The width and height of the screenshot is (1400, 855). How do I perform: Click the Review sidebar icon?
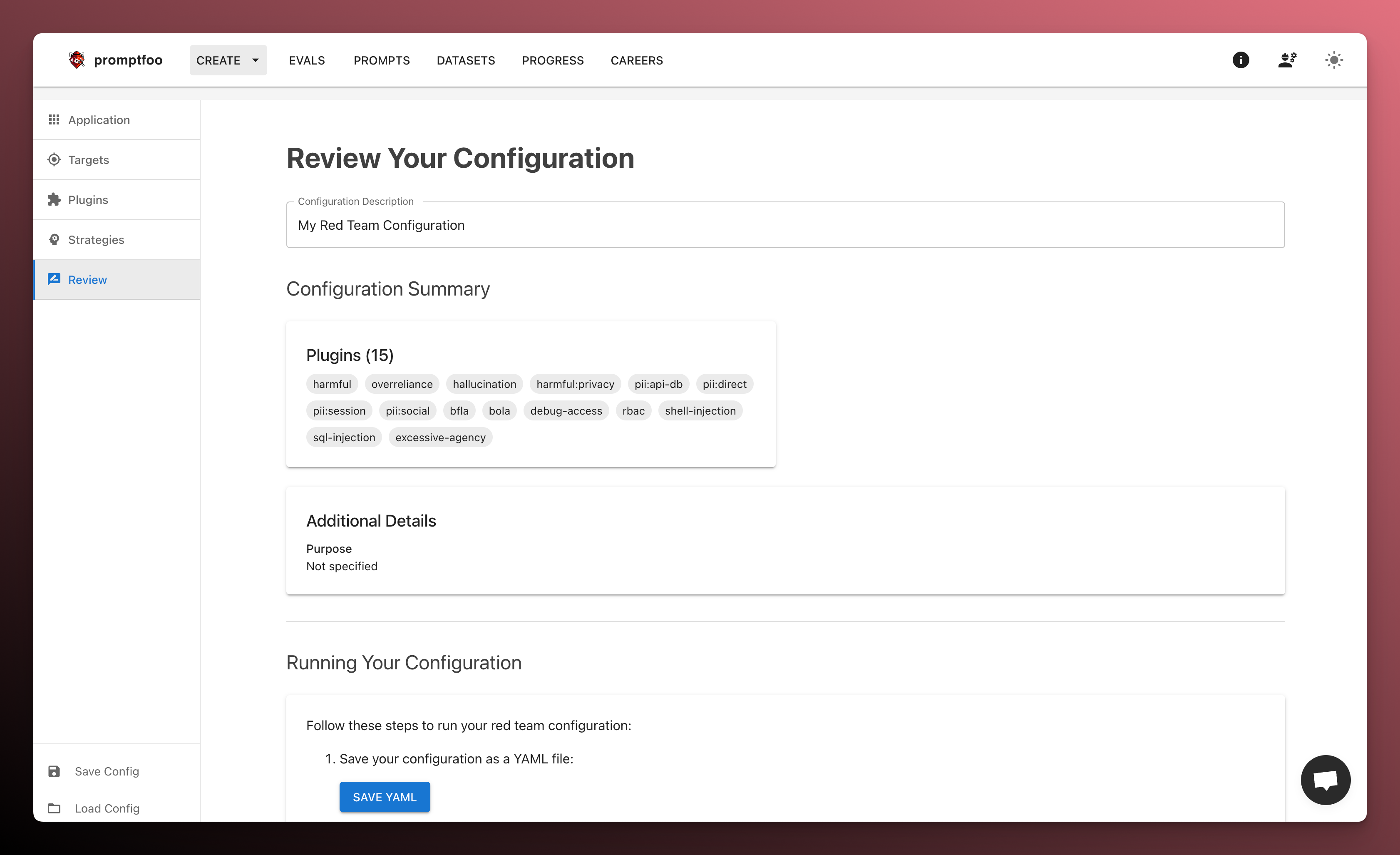[54, 279]
